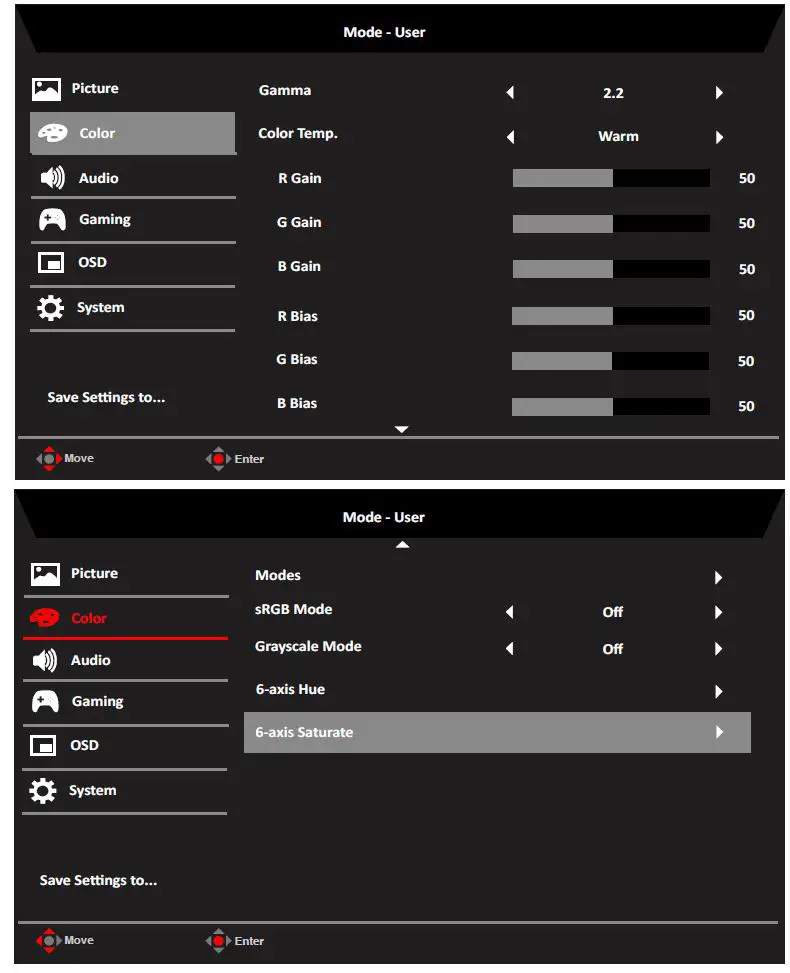The image size is (790, 973).
Task: Click Color palette icon in upper menu
Action: point(53,133)
